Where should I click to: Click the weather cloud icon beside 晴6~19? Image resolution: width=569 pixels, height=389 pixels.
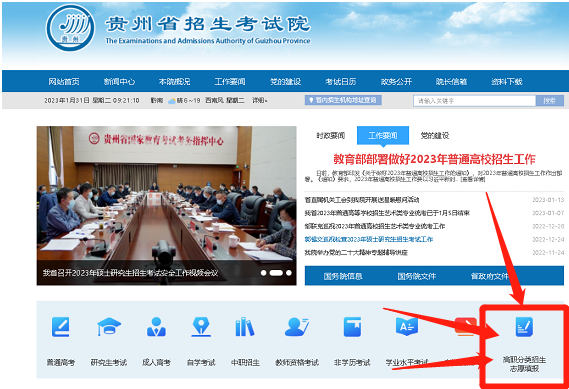[x=172, y=101]
